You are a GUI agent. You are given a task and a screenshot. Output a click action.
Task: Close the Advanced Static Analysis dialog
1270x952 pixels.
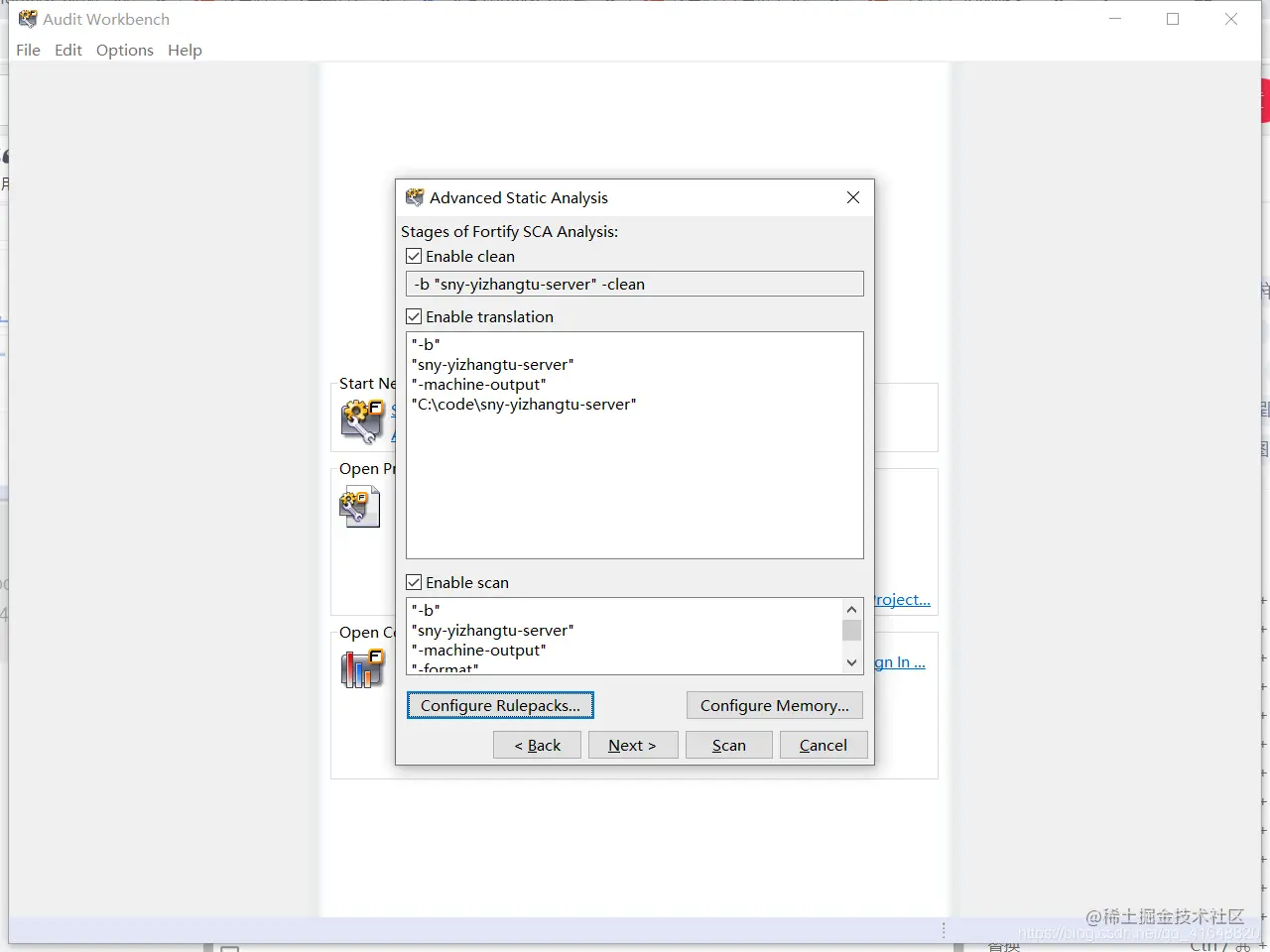point(853,197)
